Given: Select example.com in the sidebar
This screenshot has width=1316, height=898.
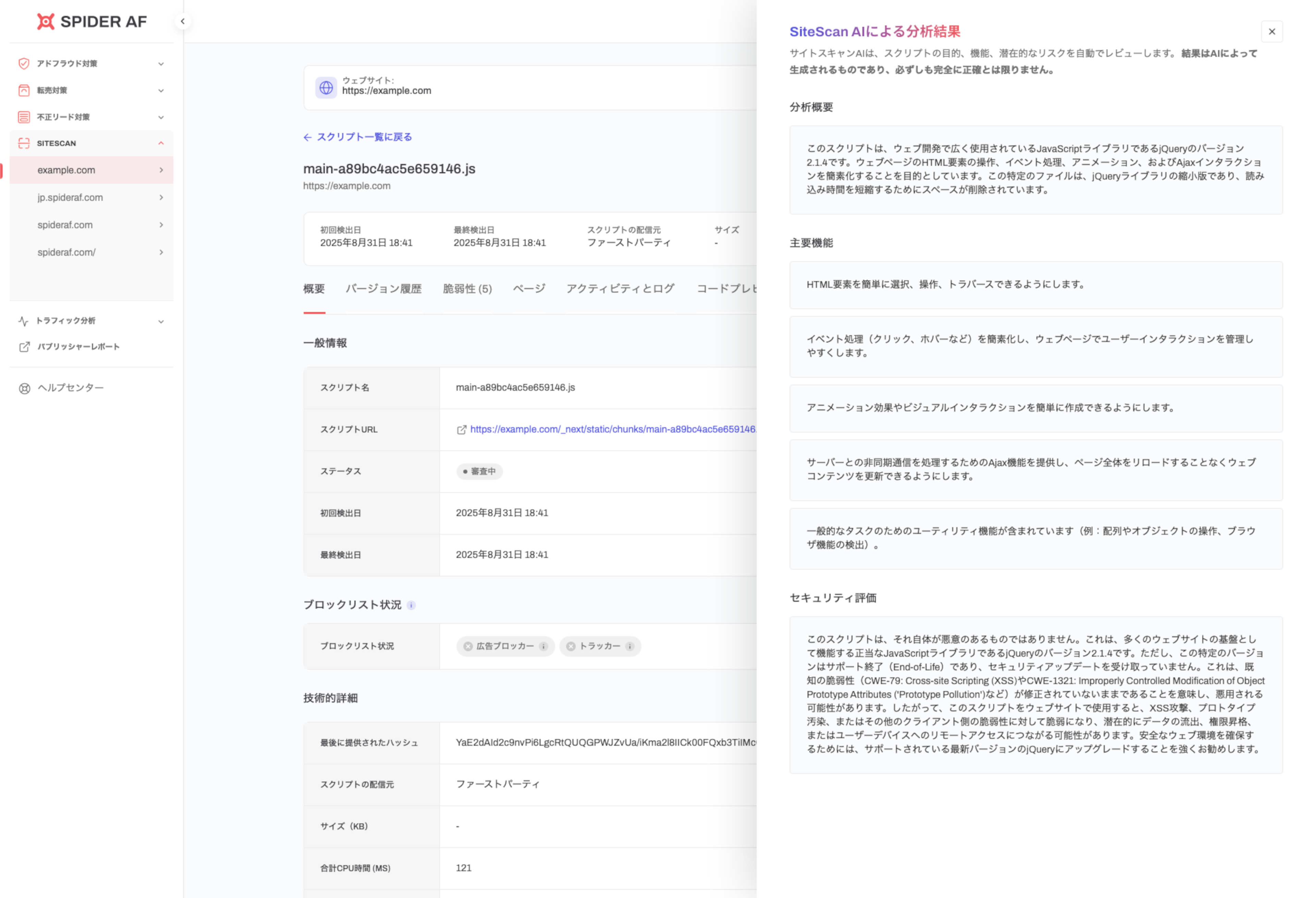Looking at the screenshot, I should click(x=91, y=170).
